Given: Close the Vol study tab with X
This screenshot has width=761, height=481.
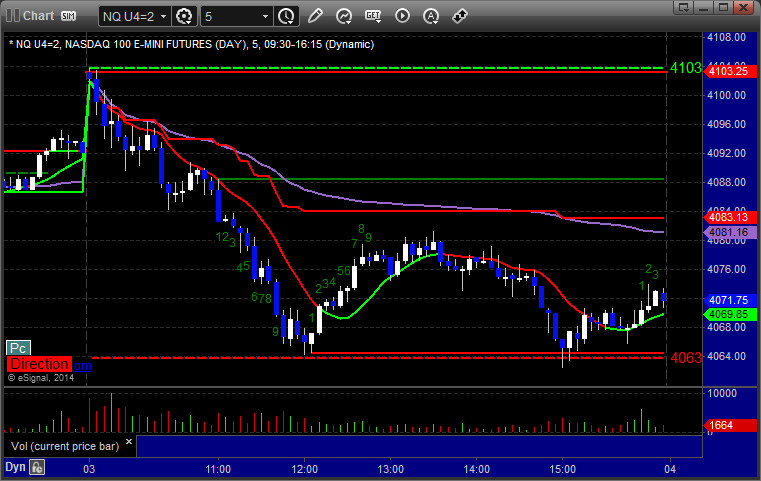Looking at the screenshot, I should tap(129, 442).
